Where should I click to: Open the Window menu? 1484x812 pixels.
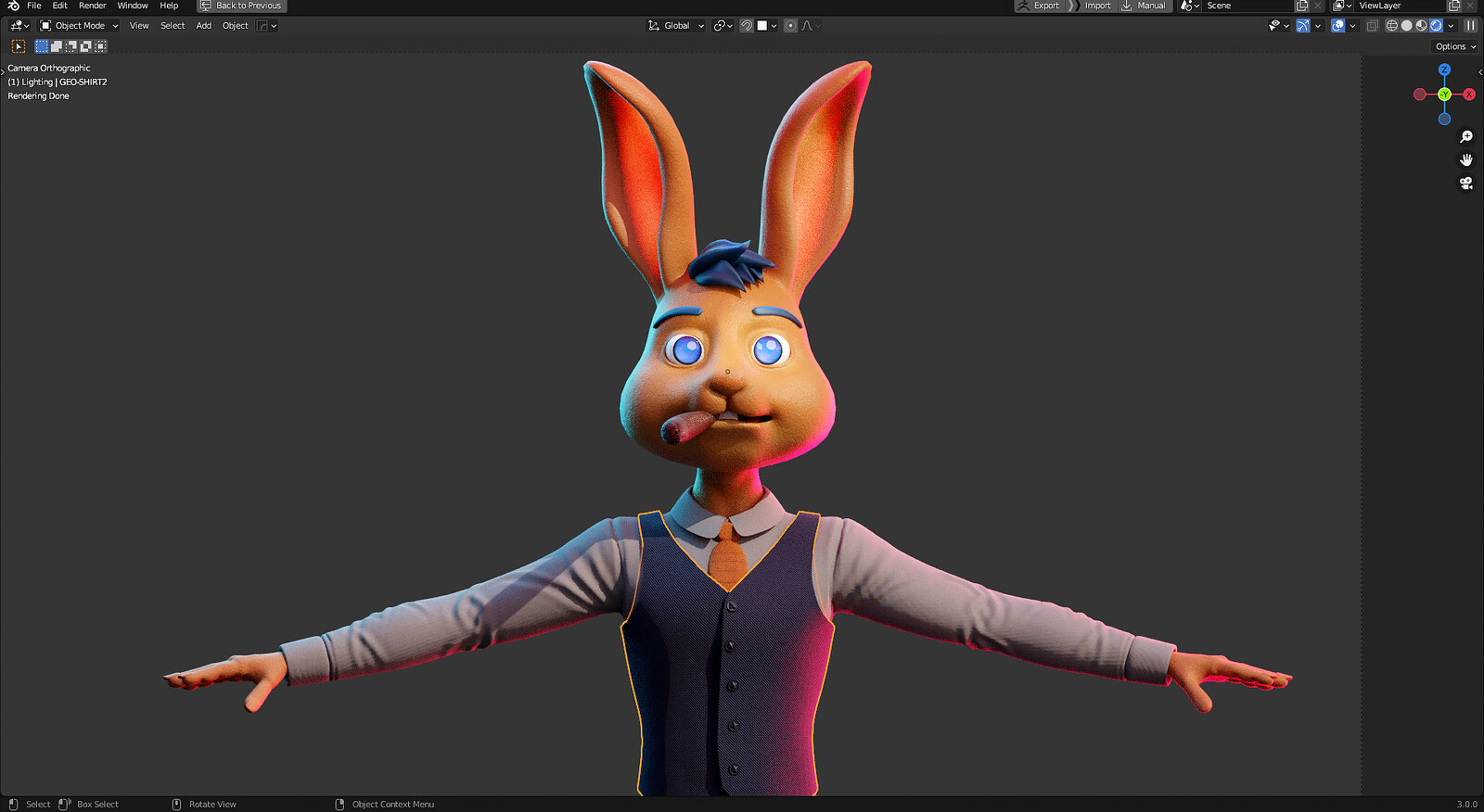(133, 6)
